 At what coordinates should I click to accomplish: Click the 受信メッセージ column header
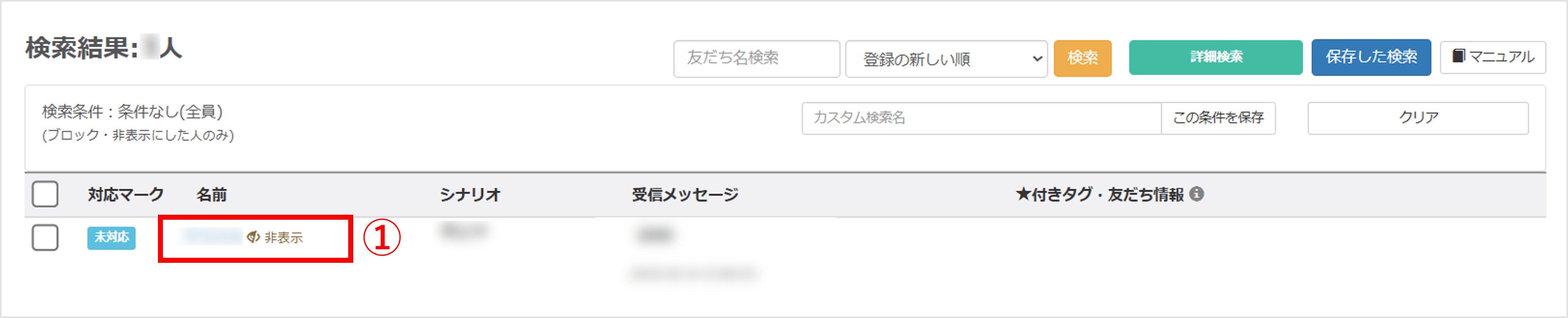coord(685,194)
